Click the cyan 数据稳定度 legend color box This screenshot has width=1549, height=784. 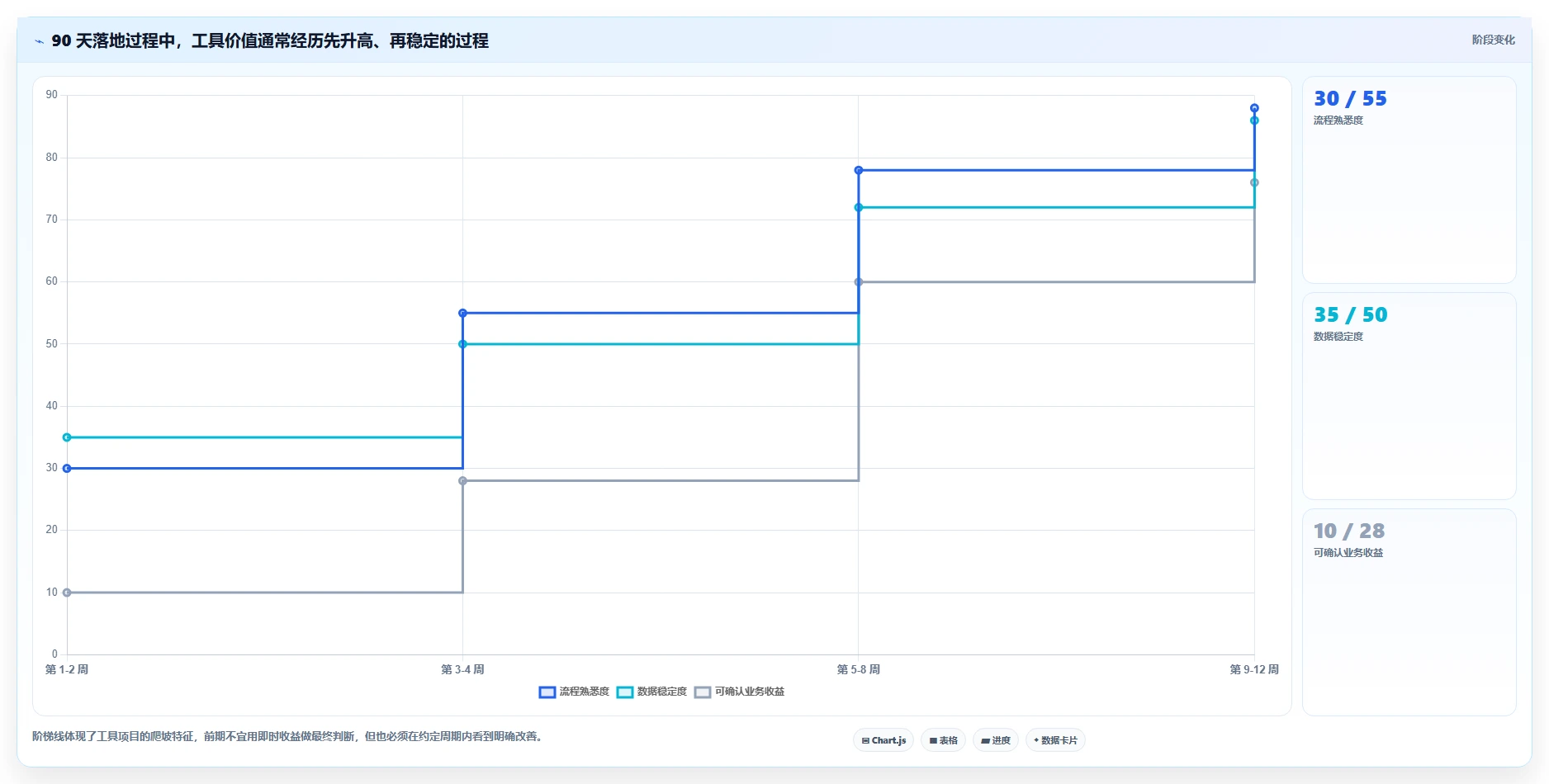tap(625, 692)
